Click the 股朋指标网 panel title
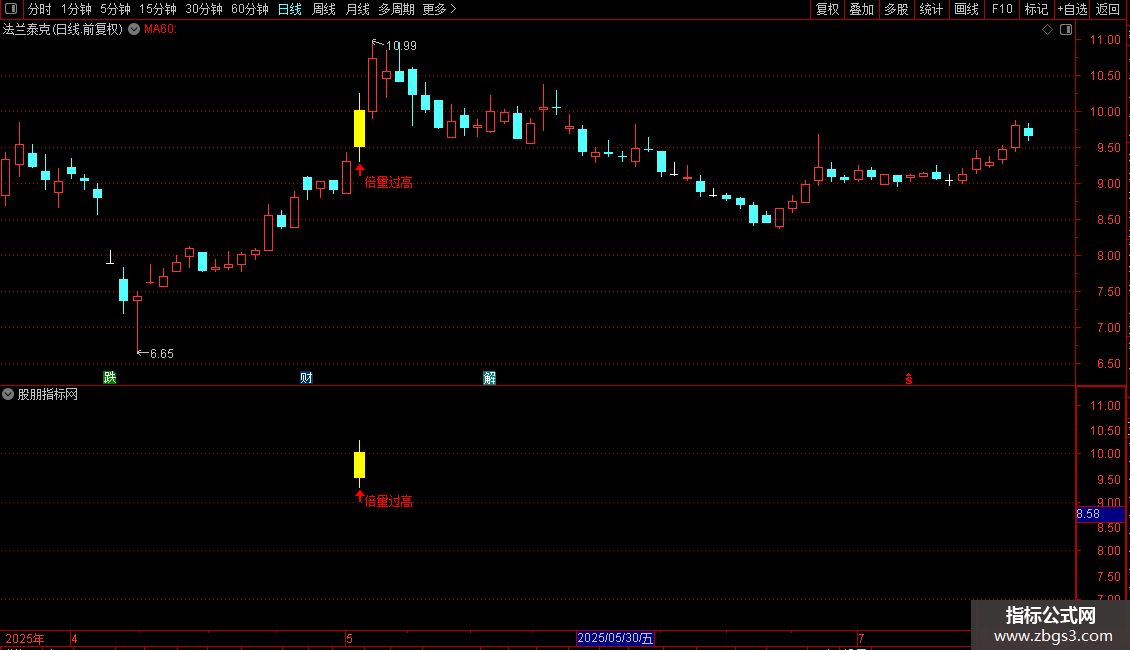This screenshot has height=650, width=1130. pos(48,394)
